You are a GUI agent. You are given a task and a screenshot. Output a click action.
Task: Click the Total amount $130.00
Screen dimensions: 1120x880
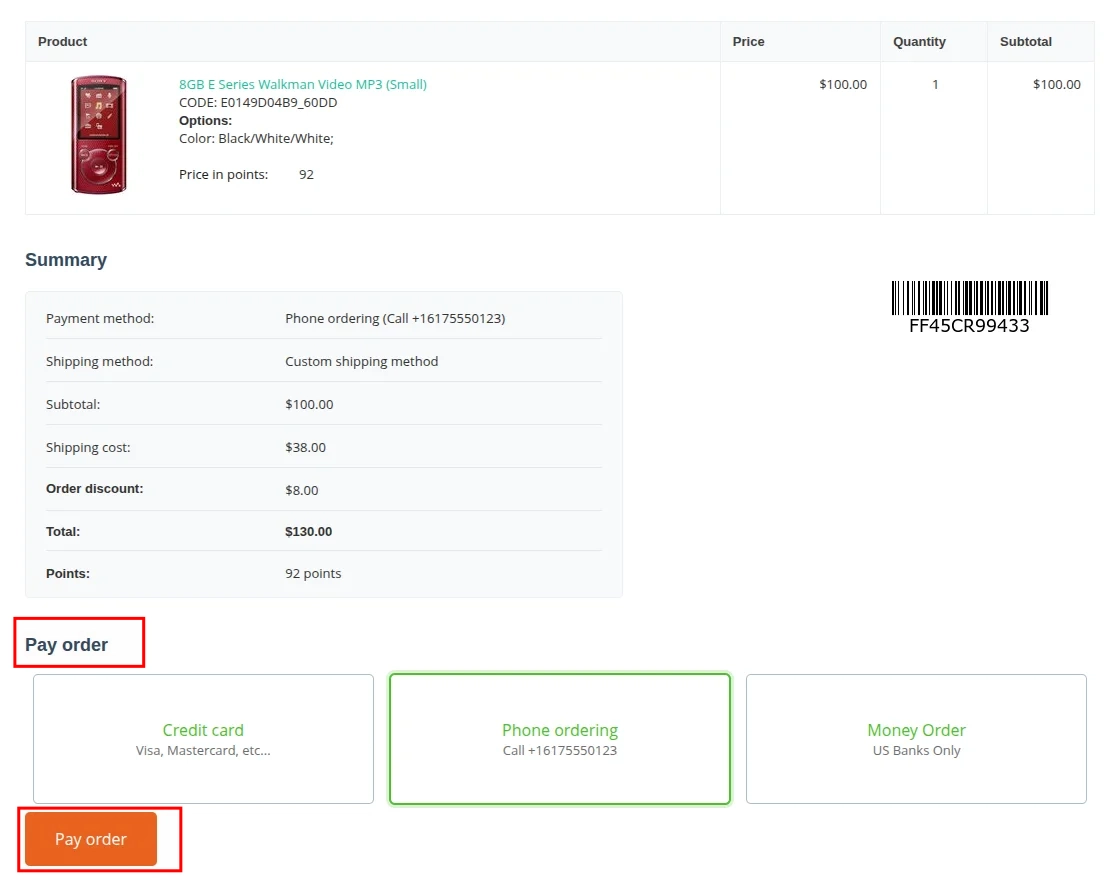pos(308,531)
